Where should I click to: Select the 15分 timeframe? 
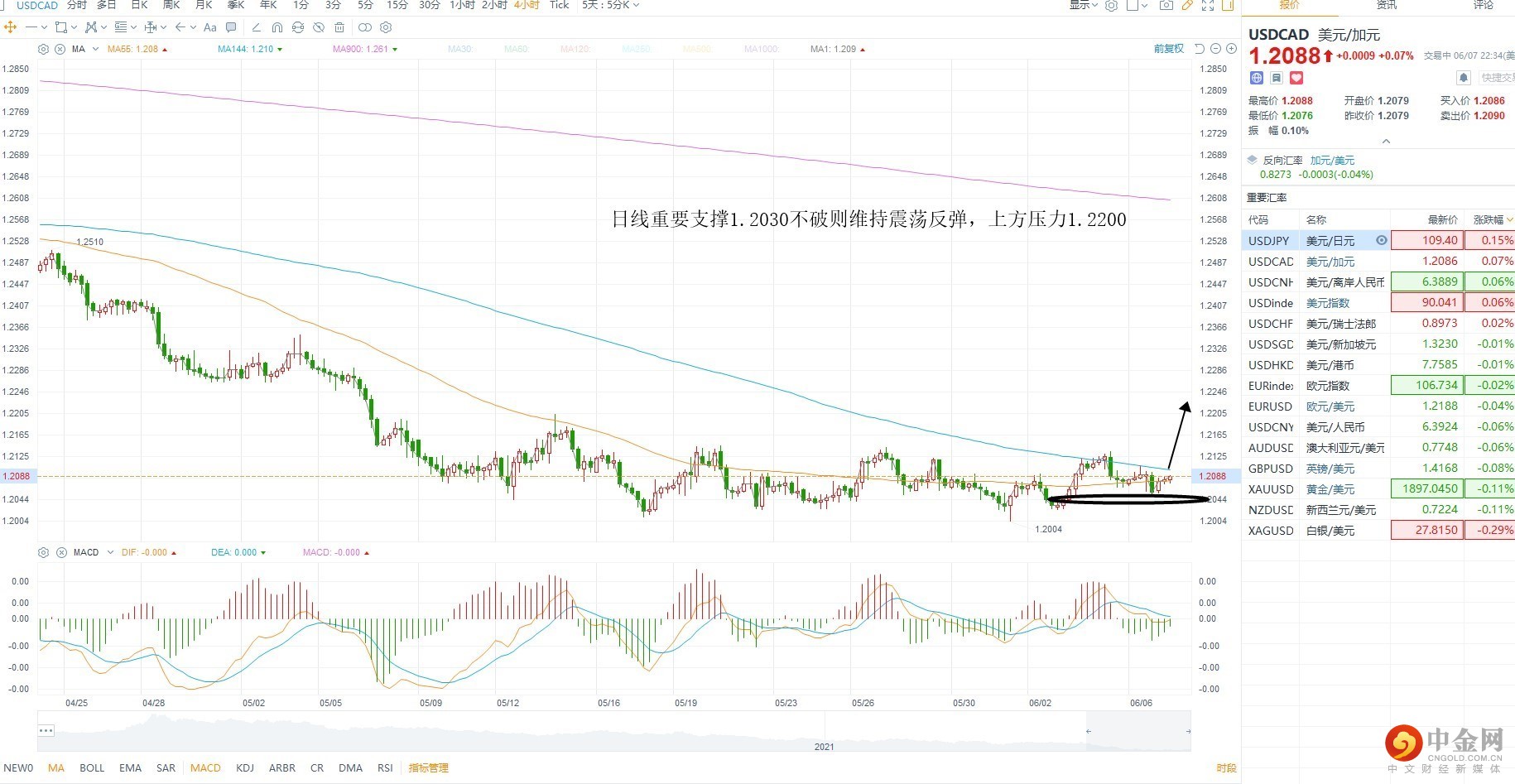[397, 5]
